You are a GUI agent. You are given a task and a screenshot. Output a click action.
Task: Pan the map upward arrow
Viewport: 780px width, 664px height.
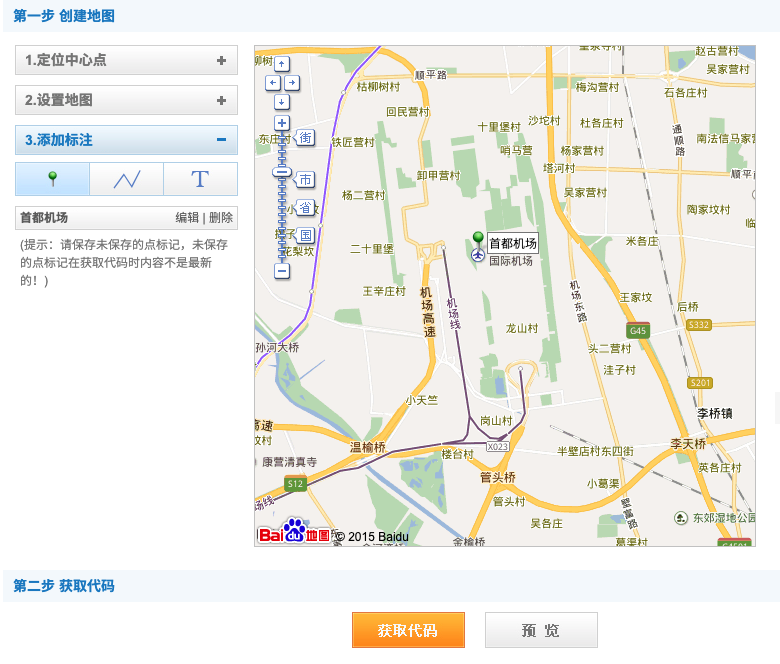point(282,64)
